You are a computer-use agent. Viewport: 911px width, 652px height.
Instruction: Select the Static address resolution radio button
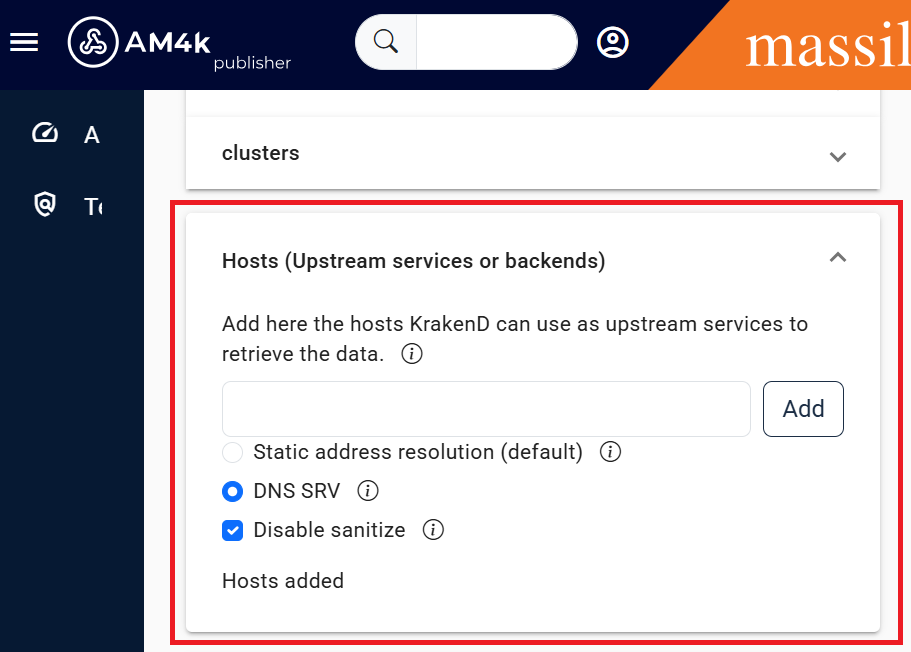(x=232, y=452)
